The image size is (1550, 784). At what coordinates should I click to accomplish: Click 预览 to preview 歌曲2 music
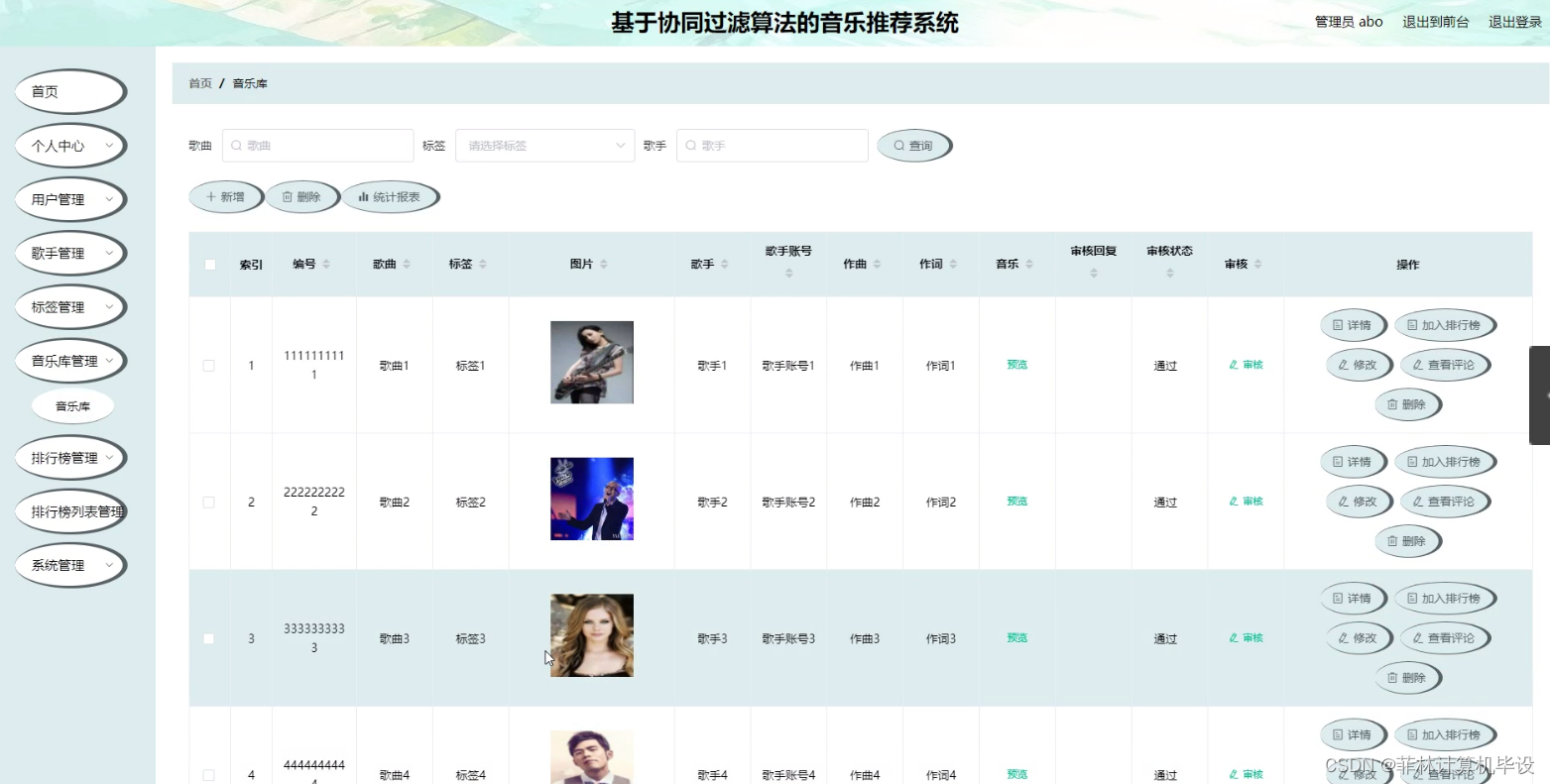click(x=1016, y=501)
